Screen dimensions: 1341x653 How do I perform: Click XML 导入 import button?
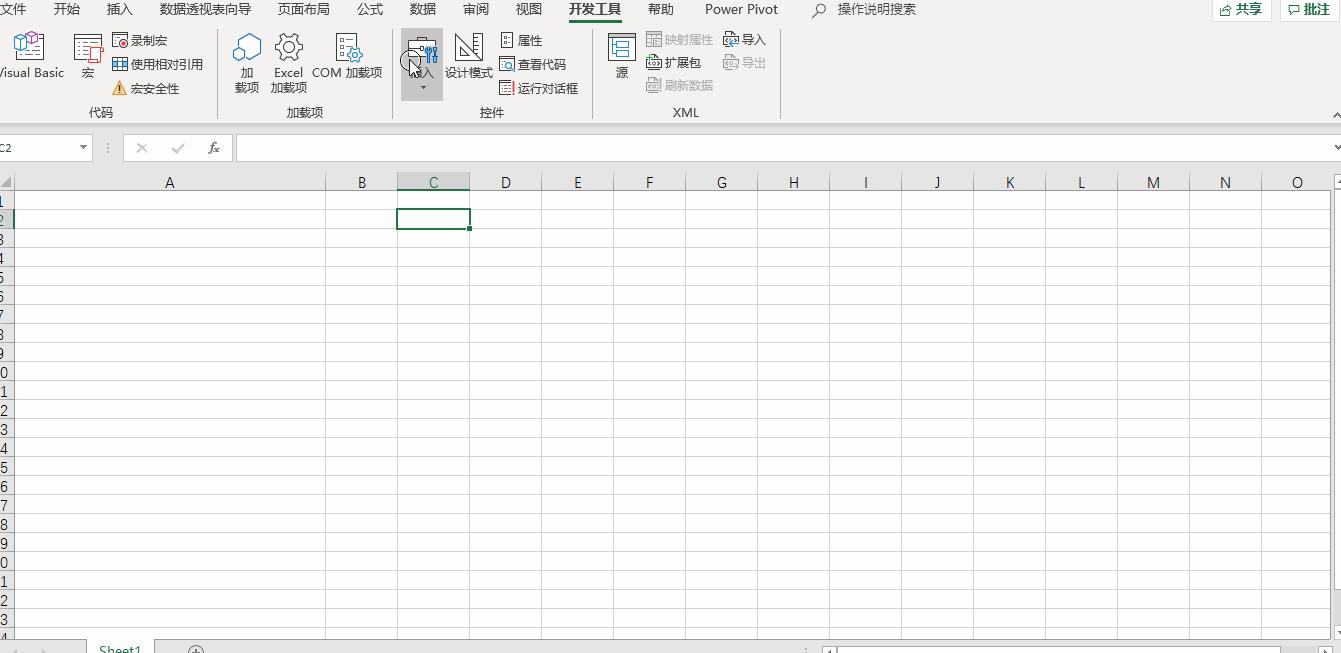click(744, 40)
